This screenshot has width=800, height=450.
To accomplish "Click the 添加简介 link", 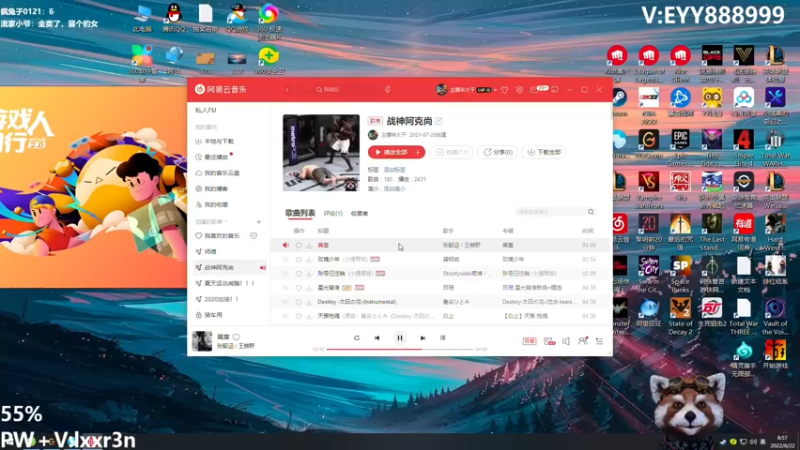I will [x=394, y=189].
